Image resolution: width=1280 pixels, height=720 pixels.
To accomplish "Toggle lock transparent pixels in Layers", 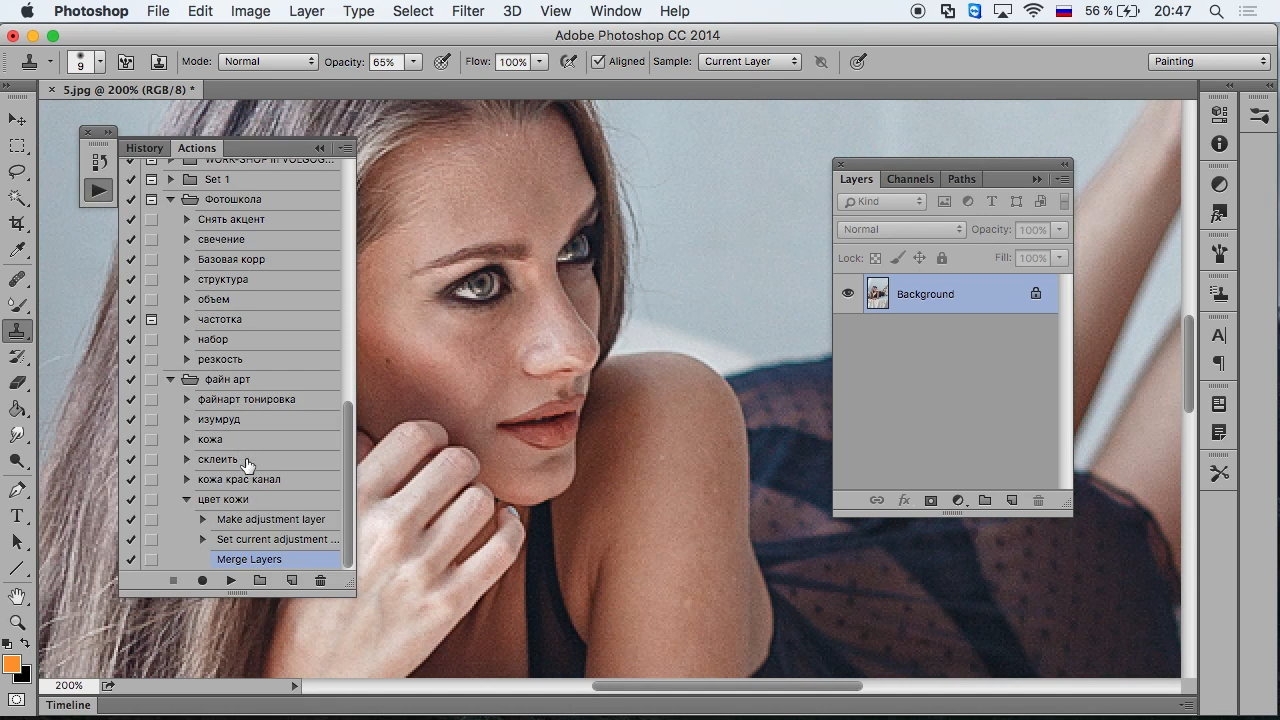I will [x=876, y=258].
